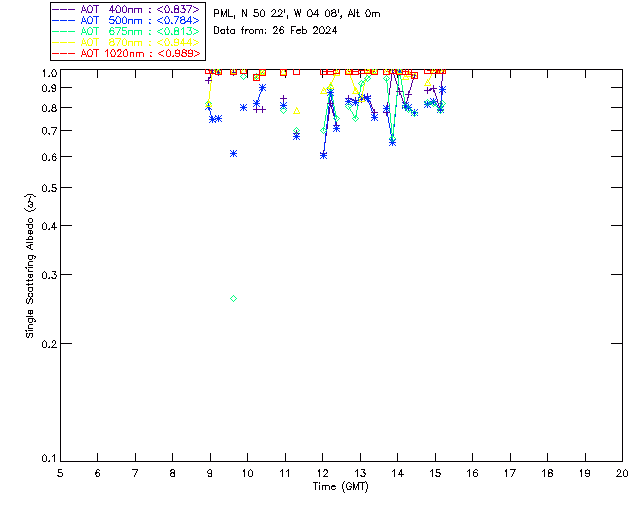The height and width of the screenshot is (512, 640).
Task: Click the y-axis tick label '0.9'
Action: tap(49, 88)
